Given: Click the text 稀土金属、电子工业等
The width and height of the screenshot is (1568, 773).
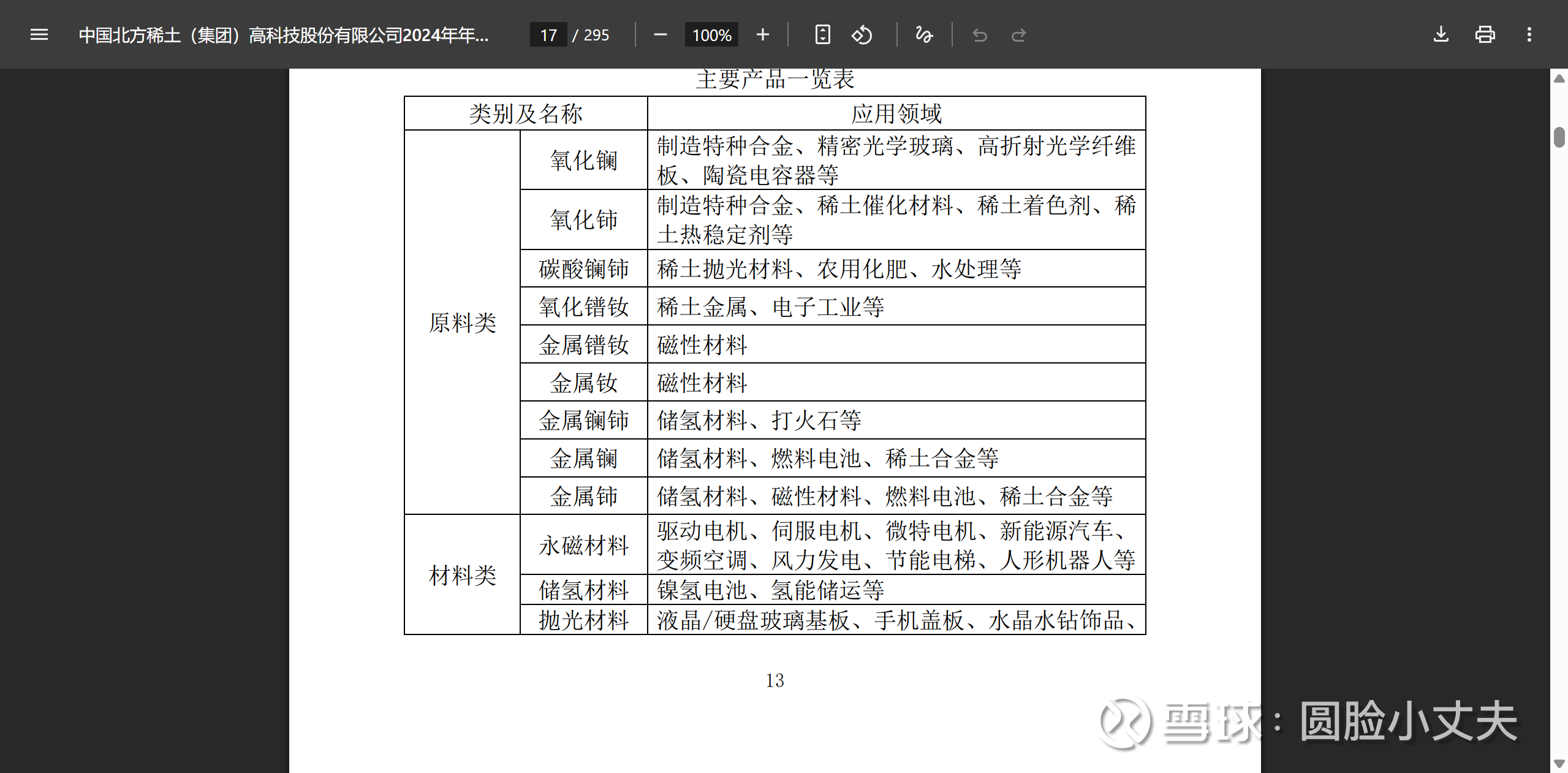Looking at the screenshot, I should [770, 307].
